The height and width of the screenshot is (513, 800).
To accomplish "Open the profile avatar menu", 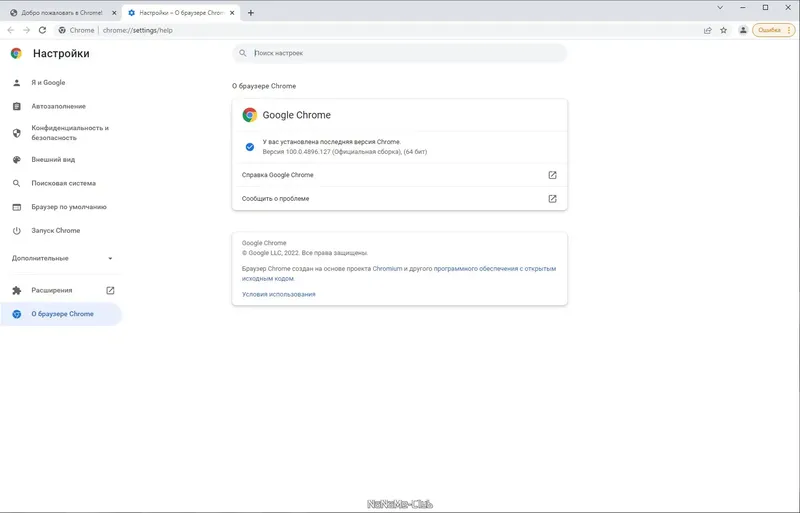I will point(743,30).
